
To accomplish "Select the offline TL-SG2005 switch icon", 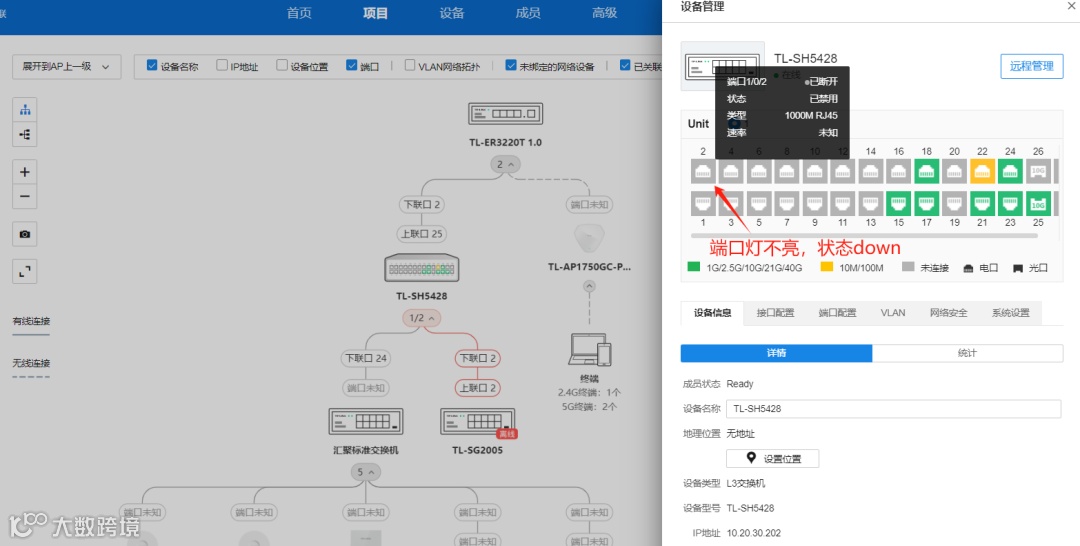I will click(x=477, y=422).
